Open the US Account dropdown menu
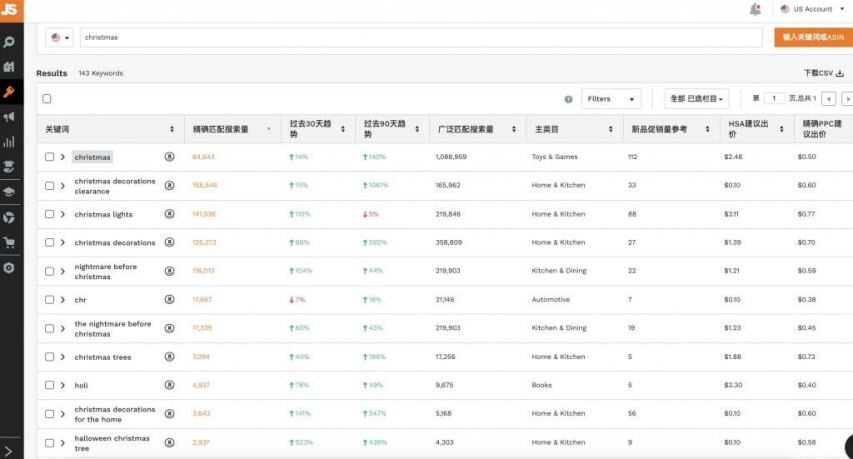Viewport: 853px width, 459px height. click(812, 9)
